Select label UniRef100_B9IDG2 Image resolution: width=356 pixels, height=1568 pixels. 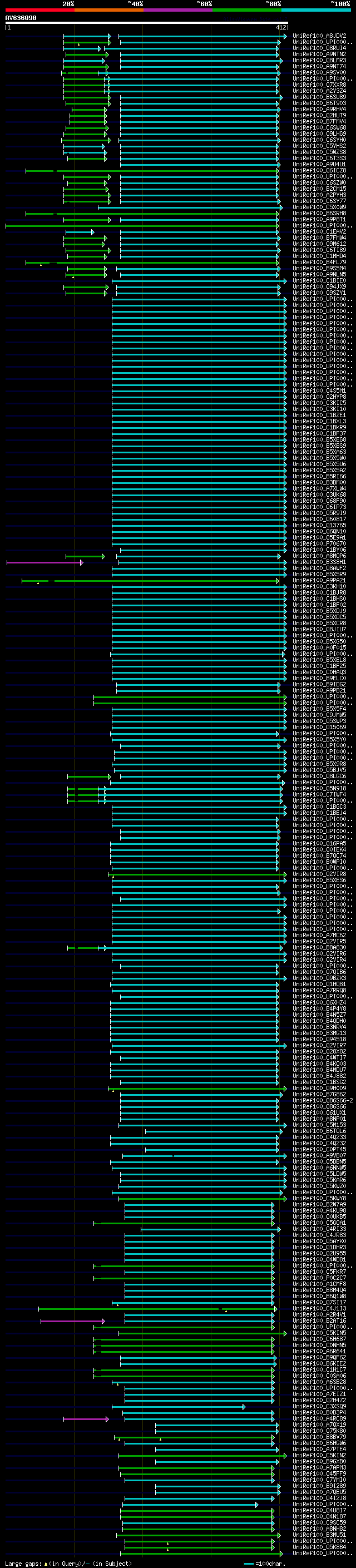point(319,685)
